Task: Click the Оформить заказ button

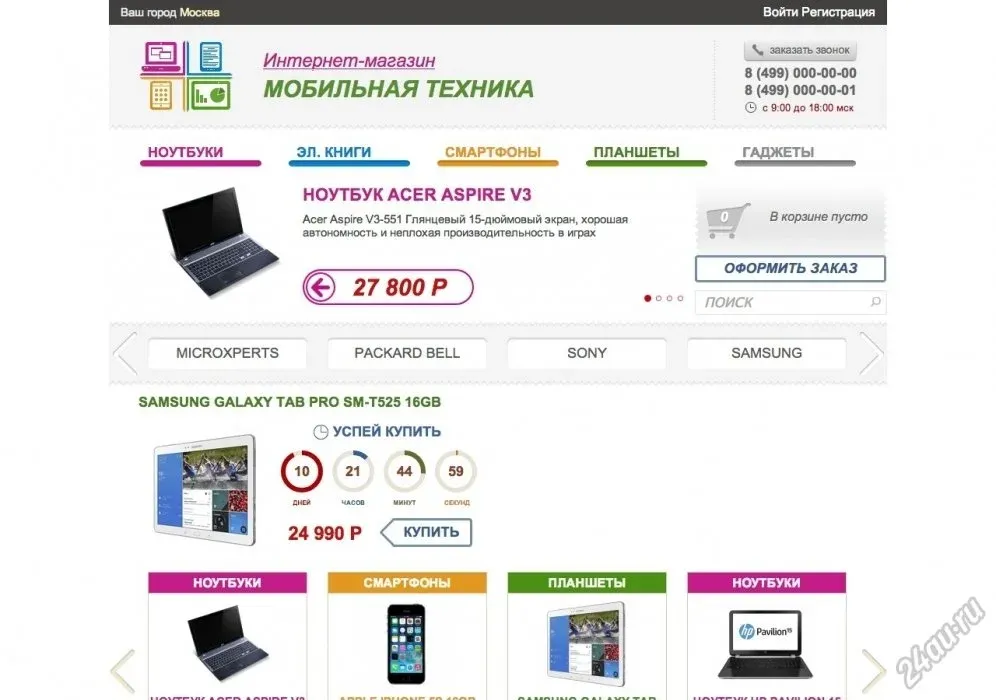Action: coord(790,269)
